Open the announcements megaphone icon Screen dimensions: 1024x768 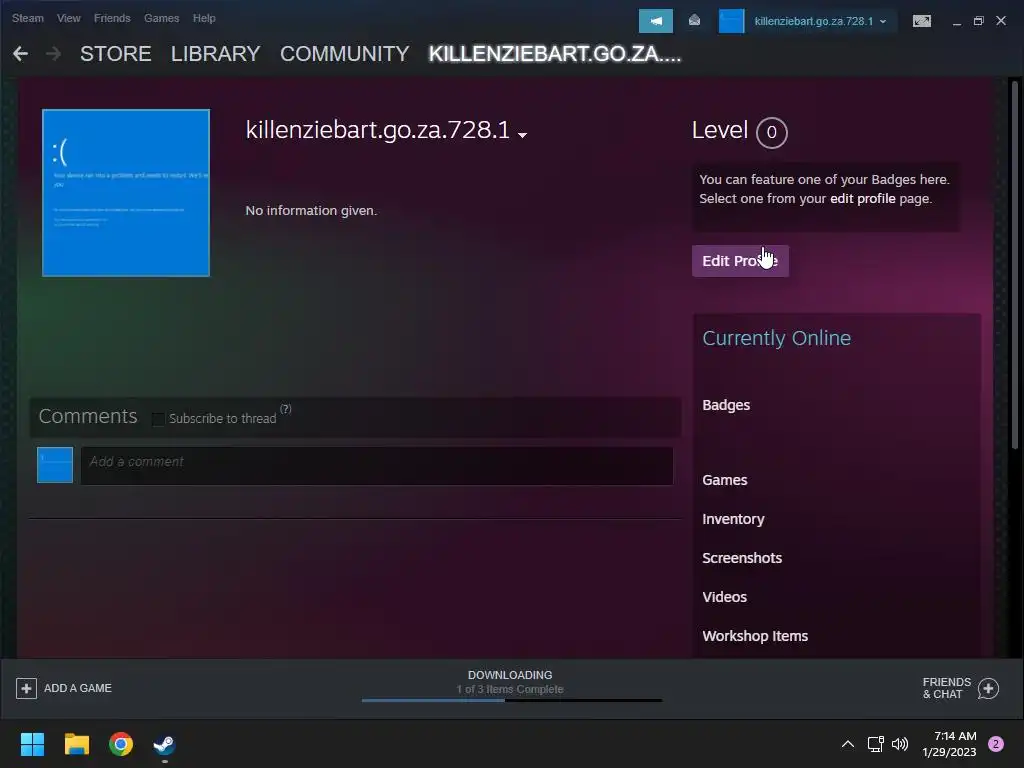click(656, 21)
